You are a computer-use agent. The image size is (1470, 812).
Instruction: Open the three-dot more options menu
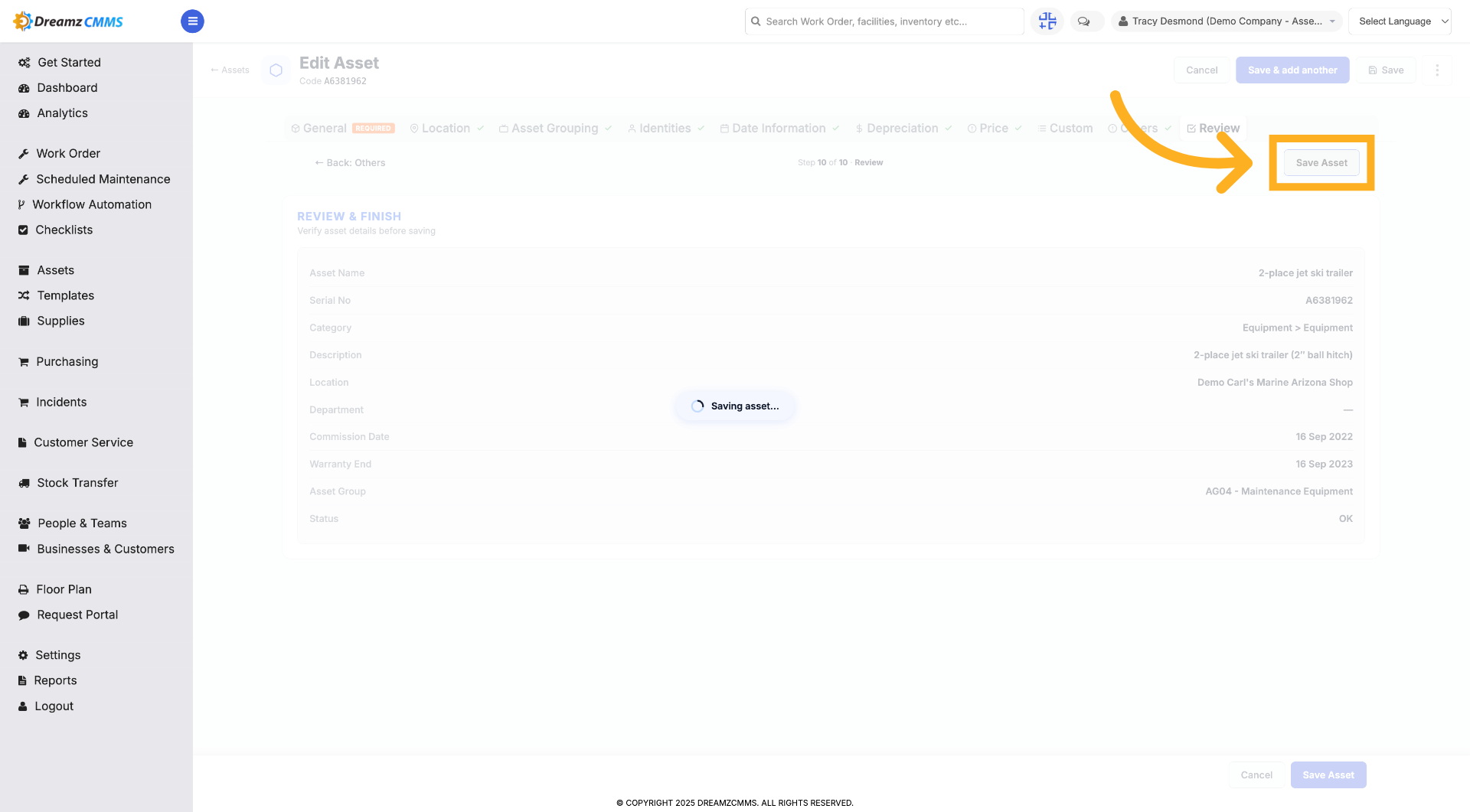(x=1437, y=70)
